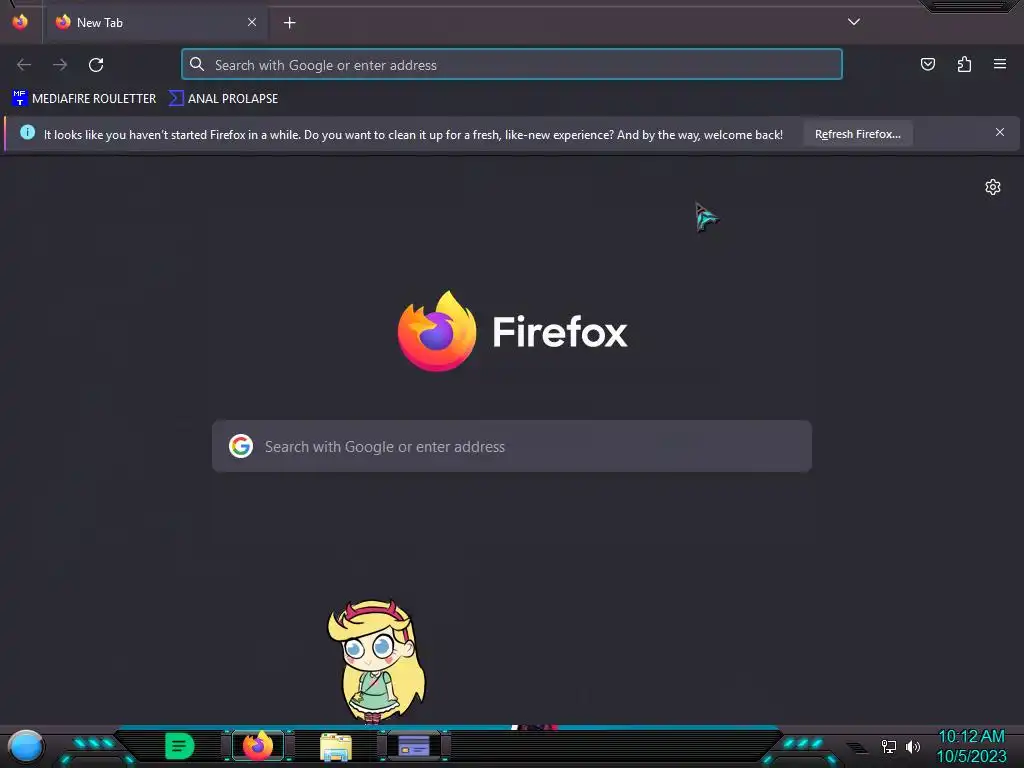The image size is (1024, 768).
Task: Open the Start orb on taskbar
Action: pyautogui.click(x=25, y=746)
